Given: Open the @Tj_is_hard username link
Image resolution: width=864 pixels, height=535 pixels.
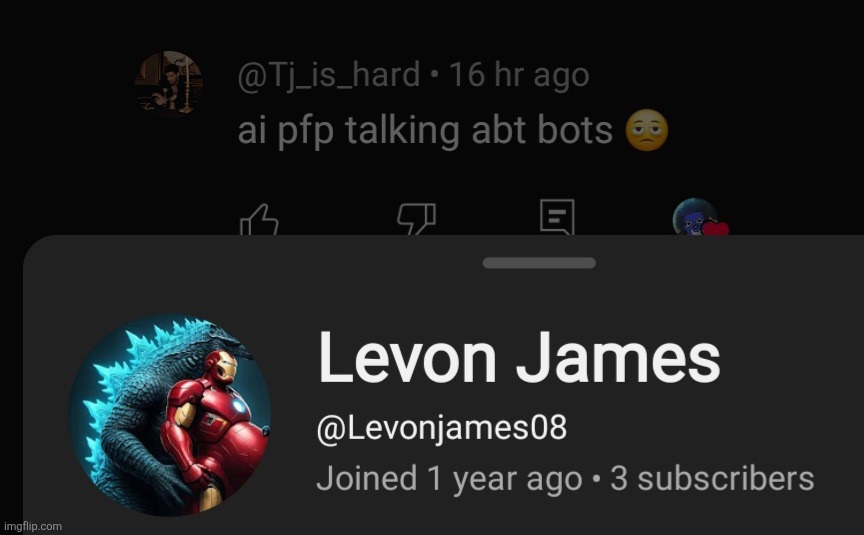Looking at the screenshot, I should click(x=329, y=75).
